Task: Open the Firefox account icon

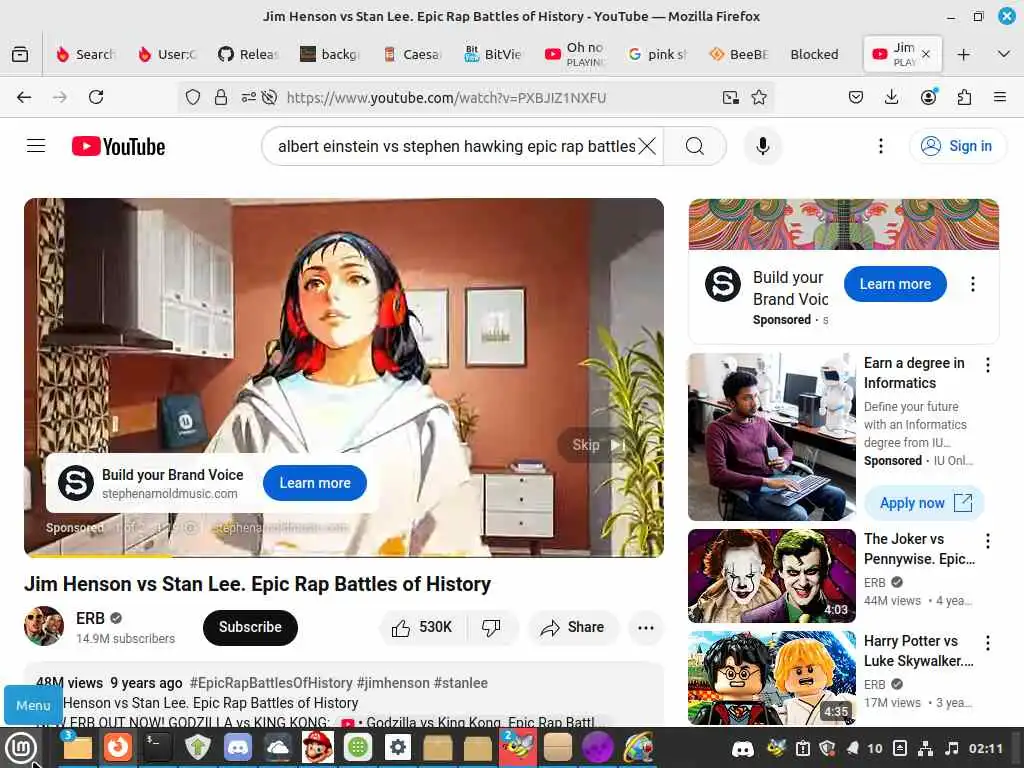Action: (928, 97)
